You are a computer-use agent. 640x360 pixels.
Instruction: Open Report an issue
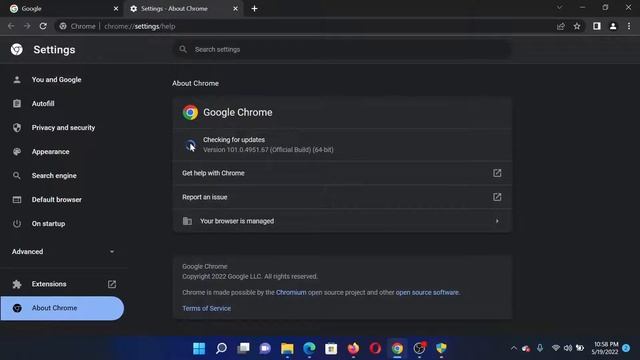(342, 197)
